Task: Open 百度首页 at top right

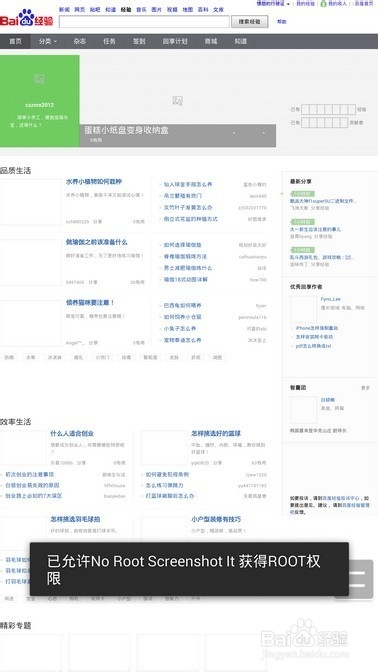Action: [363, 3]
